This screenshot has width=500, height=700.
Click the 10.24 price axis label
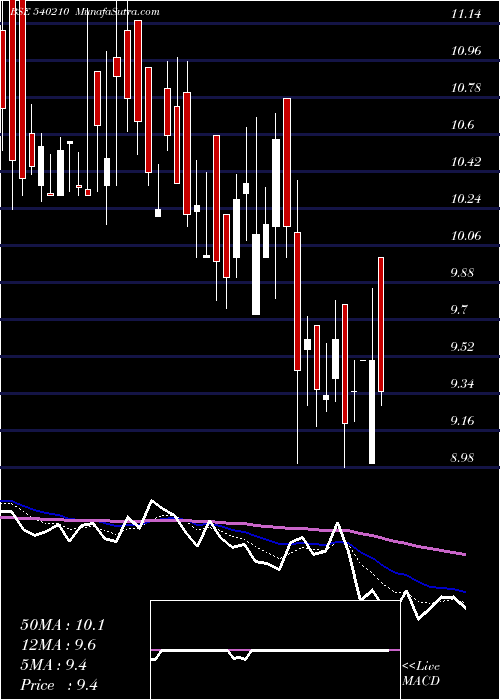(466, 199)
